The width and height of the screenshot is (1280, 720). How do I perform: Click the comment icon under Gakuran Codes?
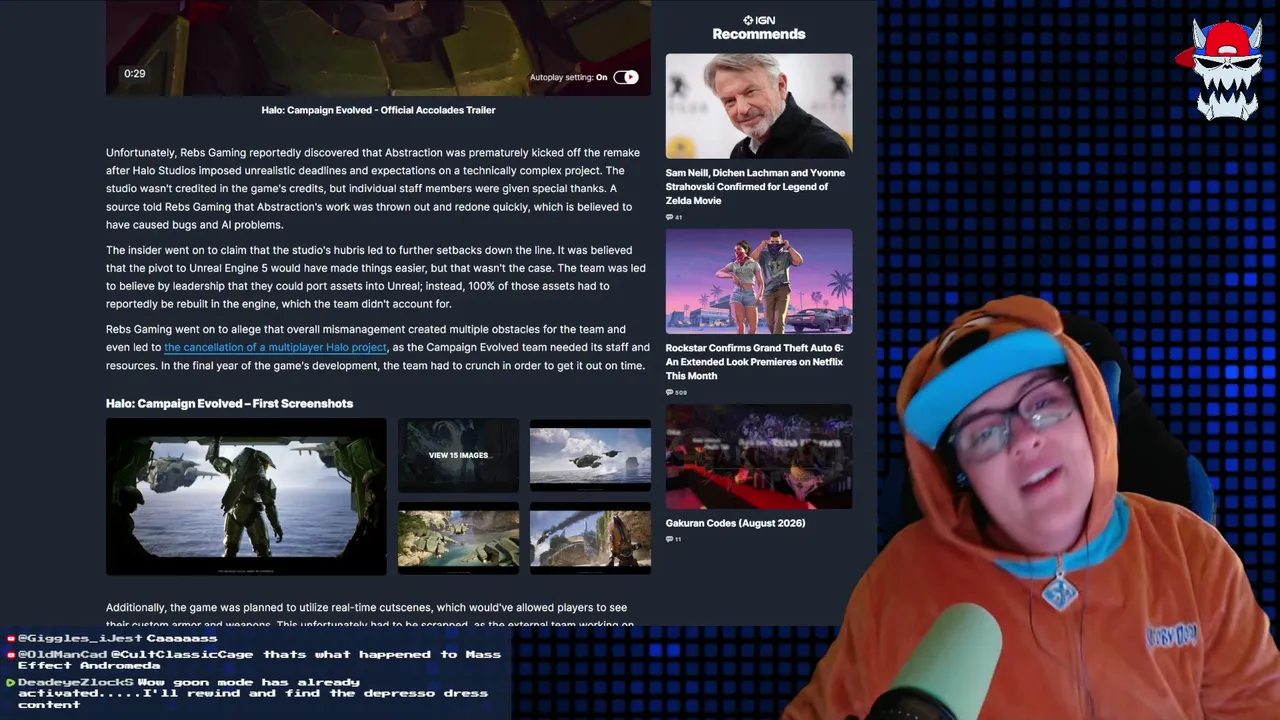pos(669,539)
